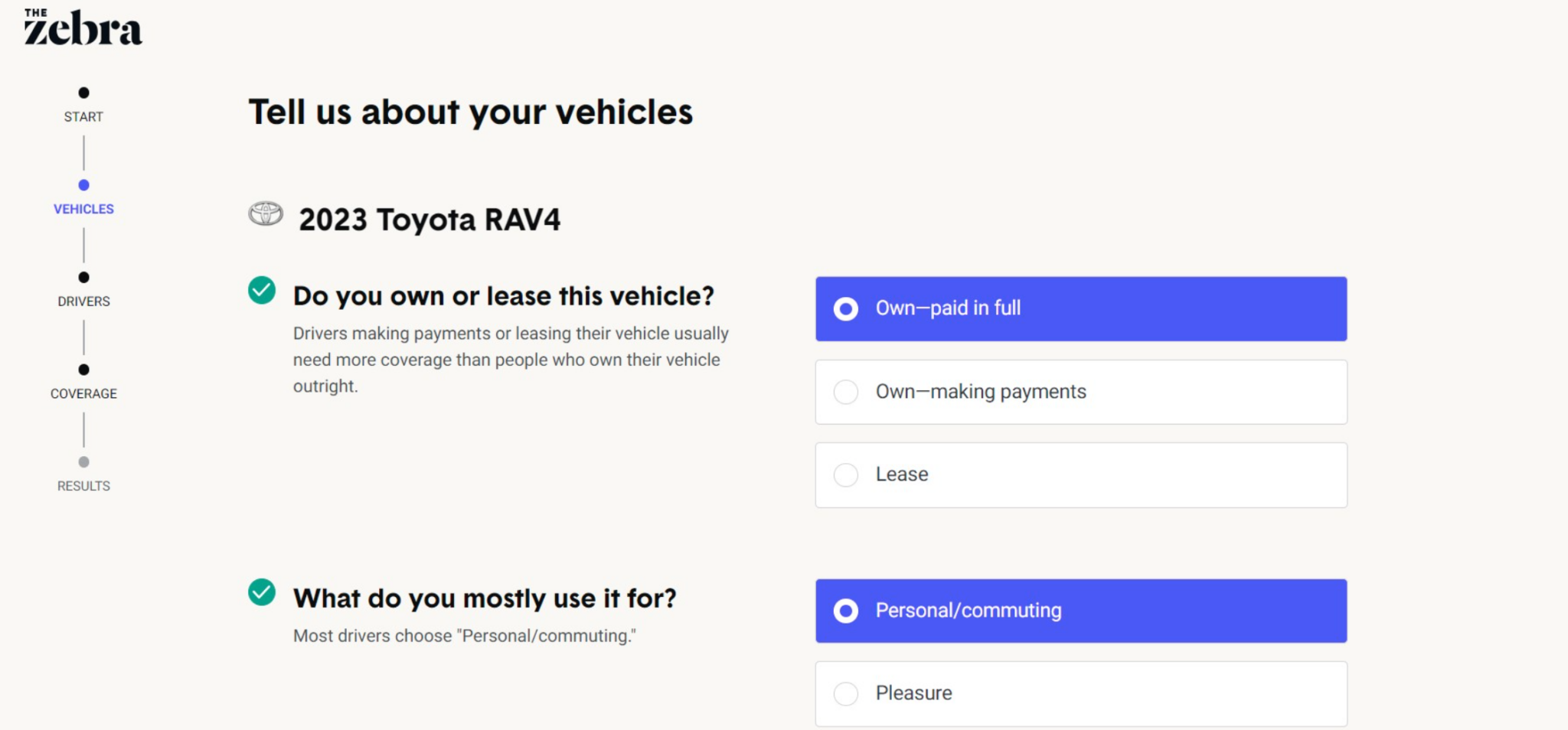The width and height of the screenshot is (1568, 730).
Task: Click the Vehicles progress dot
Action: tap(83, 184)
